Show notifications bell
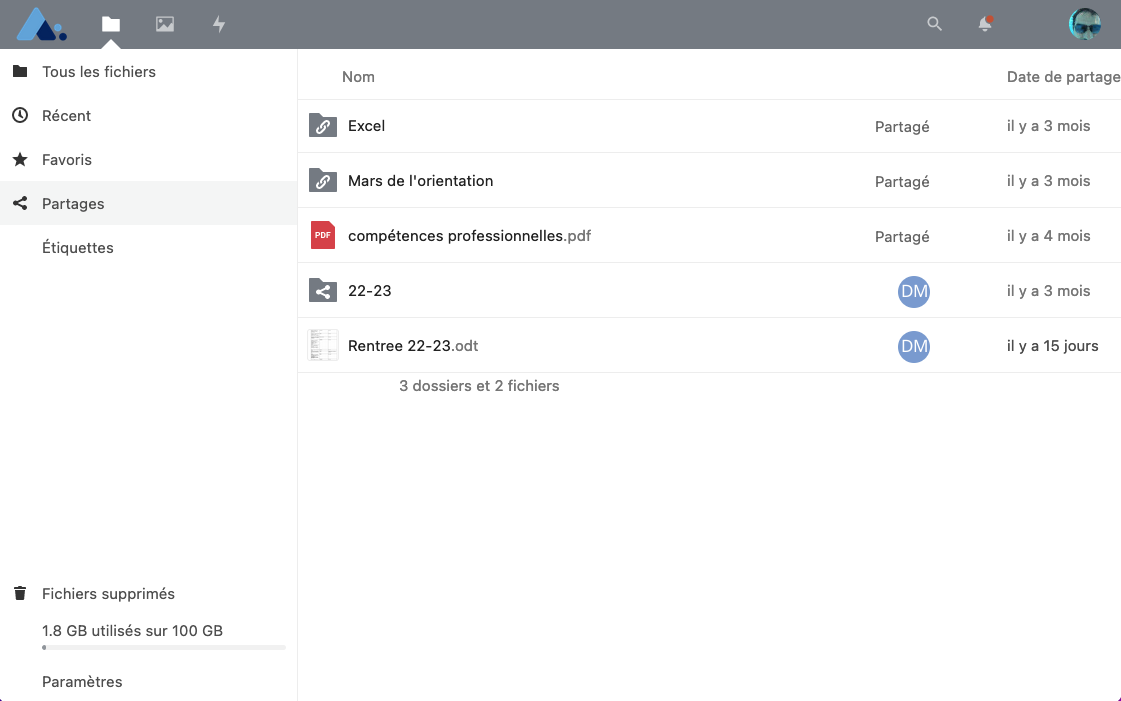 click(985, 24)
